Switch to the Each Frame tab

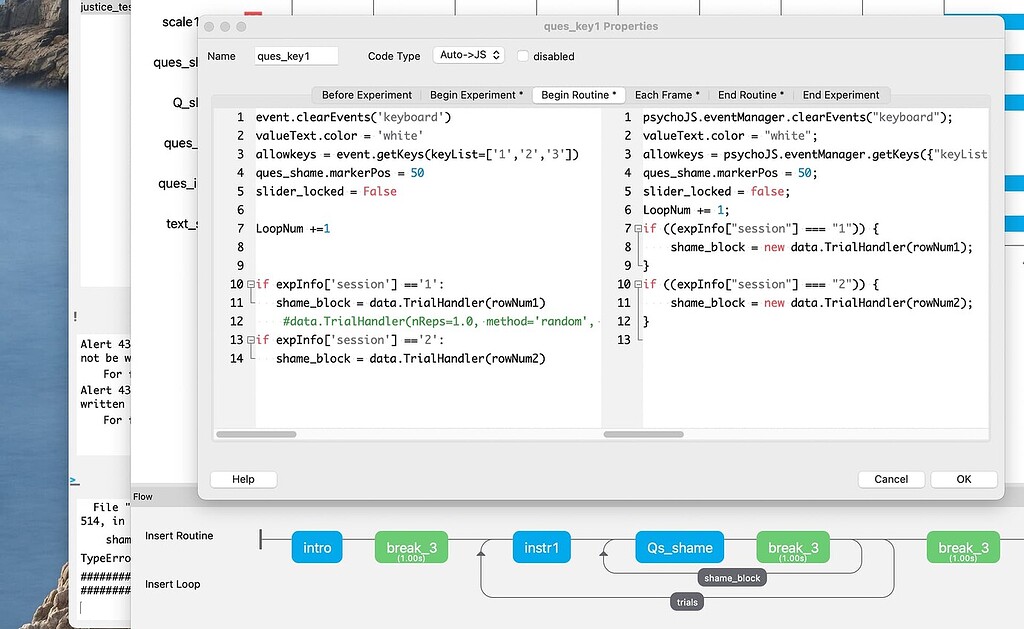[x=668, y=95]
